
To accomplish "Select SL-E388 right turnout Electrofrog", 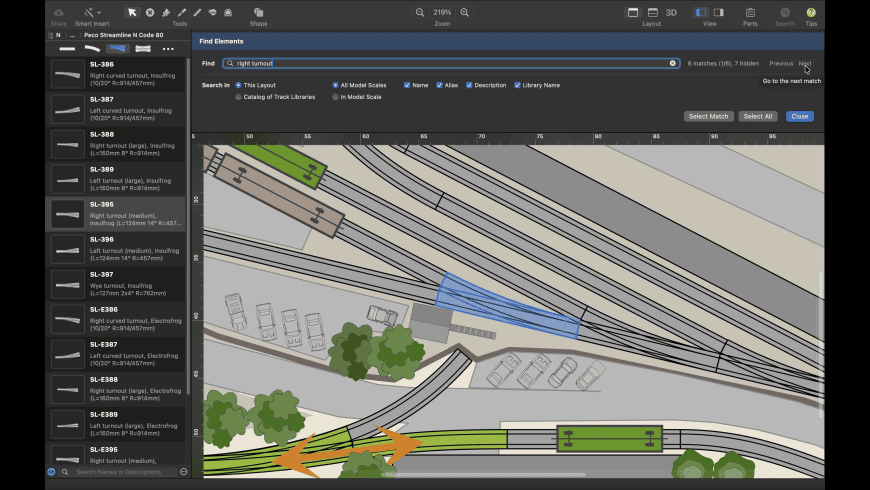I will tap(115, 388).
